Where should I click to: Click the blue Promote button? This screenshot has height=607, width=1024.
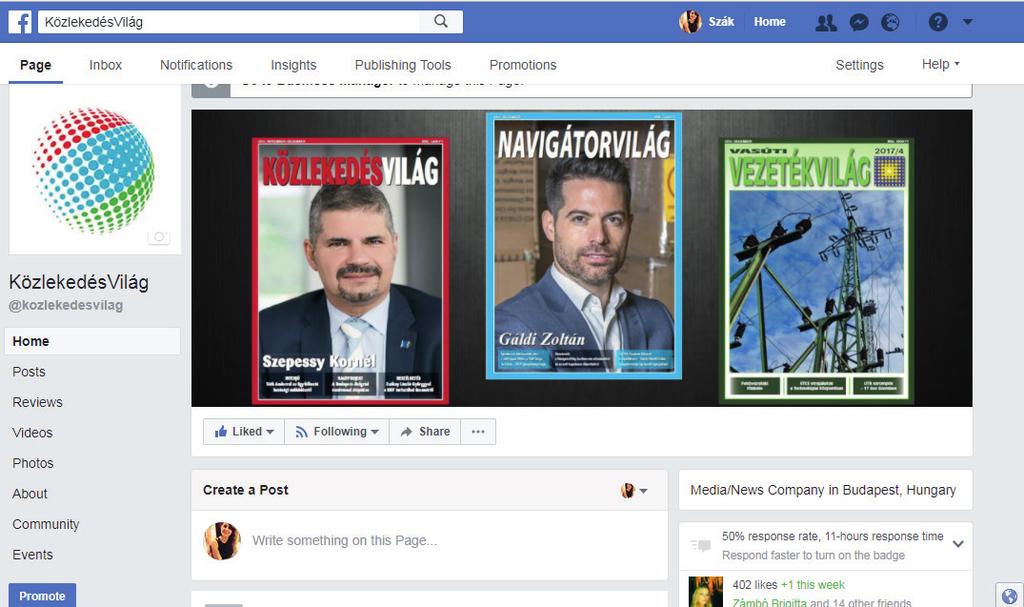coord(42,595)
